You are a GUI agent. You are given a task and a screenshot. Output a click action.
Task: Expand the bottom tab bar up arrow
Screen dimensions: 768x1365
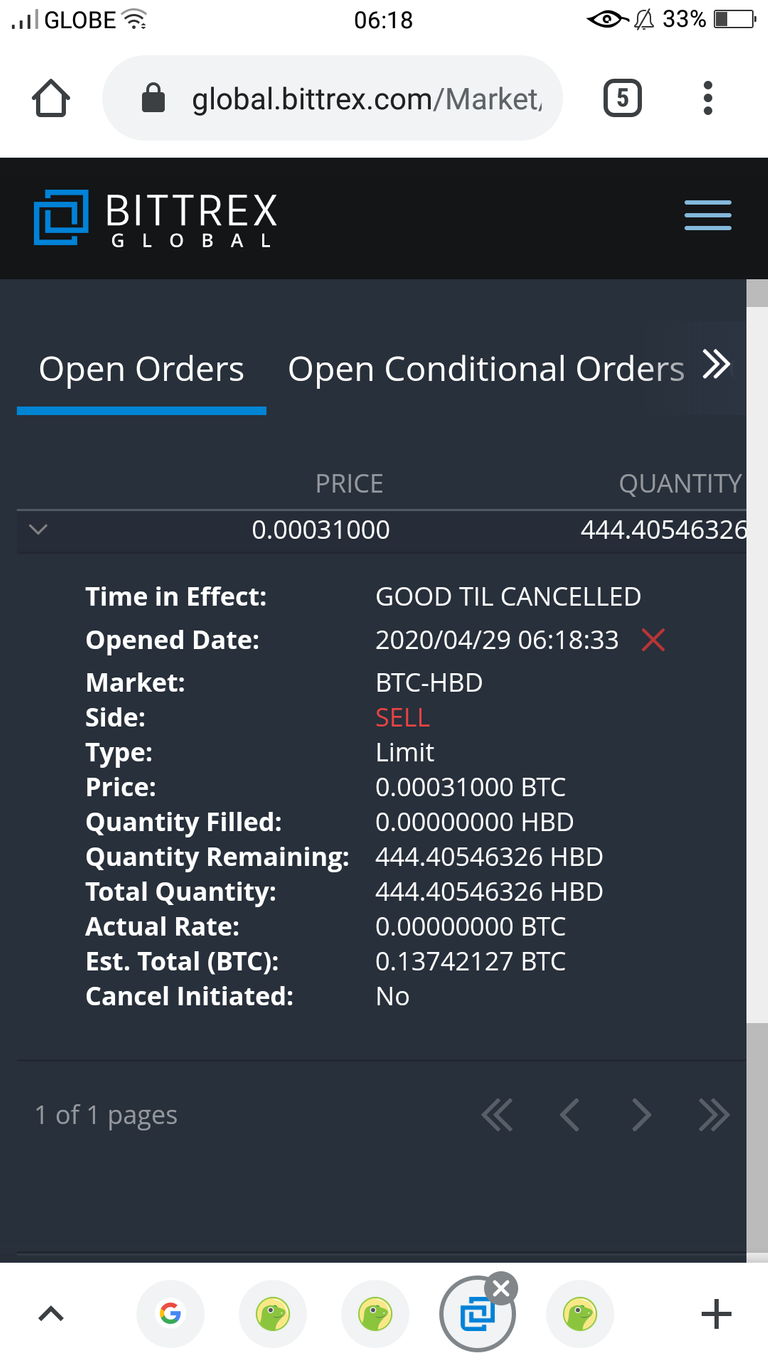click(x=51, y=1314)
